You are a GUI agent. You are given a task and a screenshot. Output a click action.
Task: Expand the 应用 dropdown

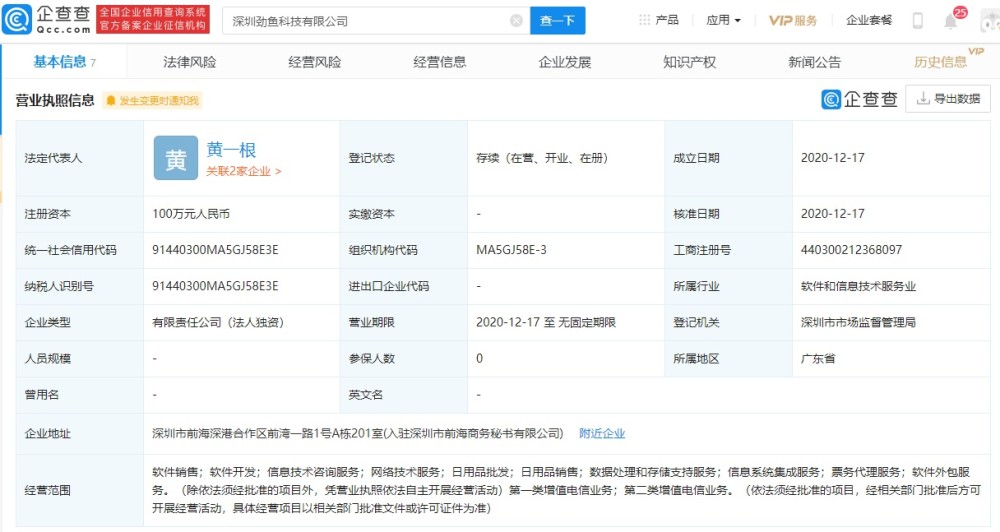coord(723,20)
